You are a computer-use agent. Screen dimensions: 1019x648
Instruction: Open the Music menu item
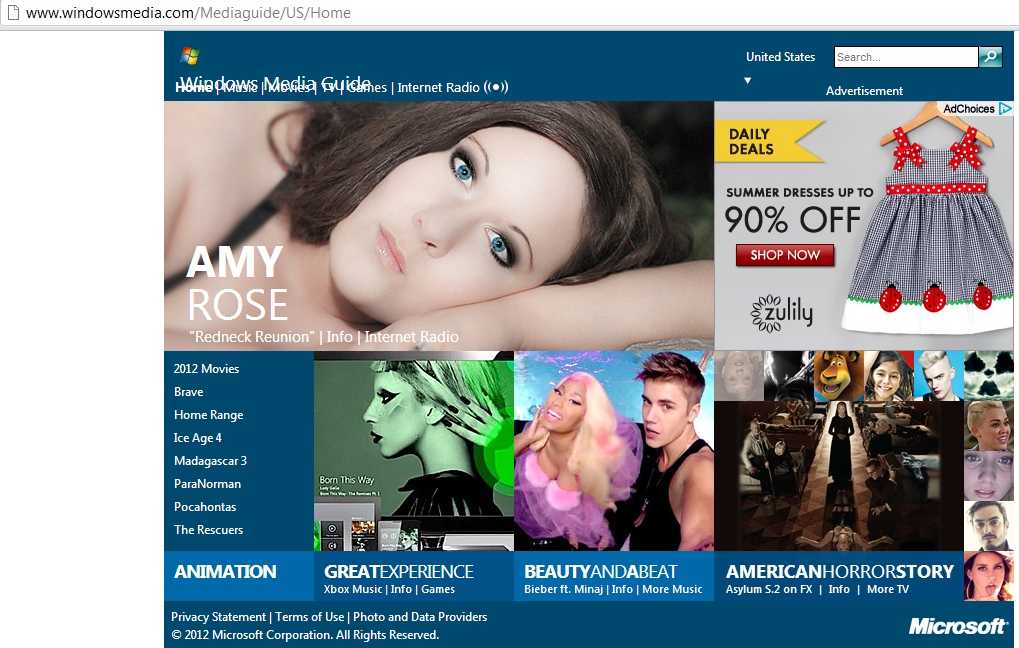click(239, 87)
